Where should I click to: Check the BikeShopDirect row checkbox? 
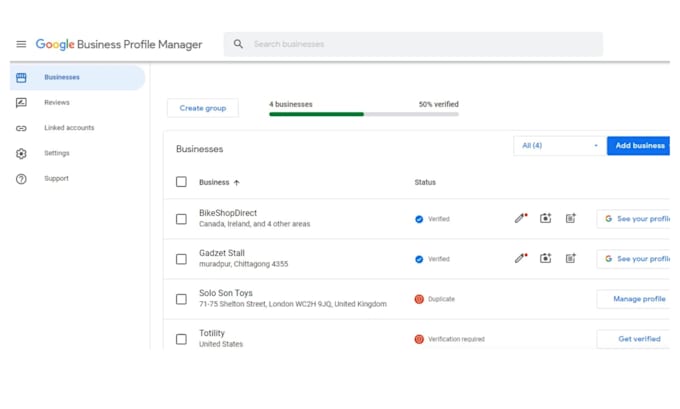point(181,219)
